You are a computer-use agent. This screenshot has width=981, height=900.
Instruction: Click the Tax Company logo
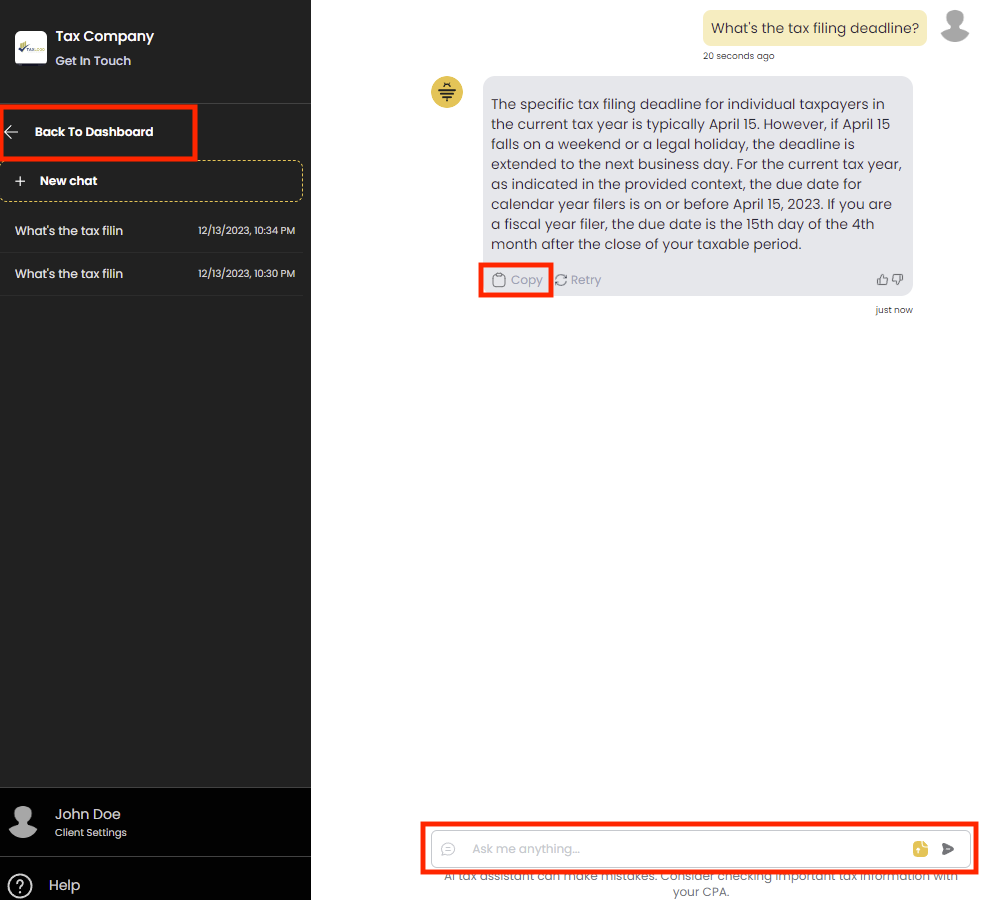(x=31, y=47)
